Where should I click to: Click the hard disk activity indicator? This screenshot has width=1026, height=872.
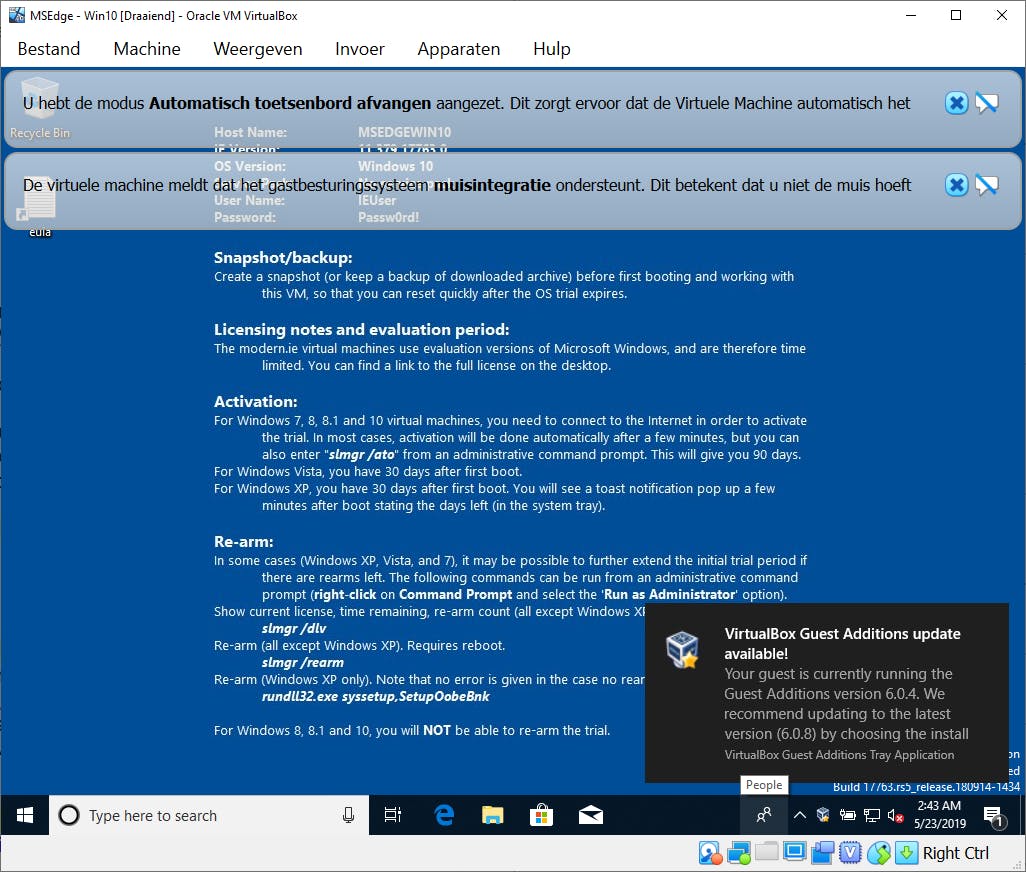(710, 852)
